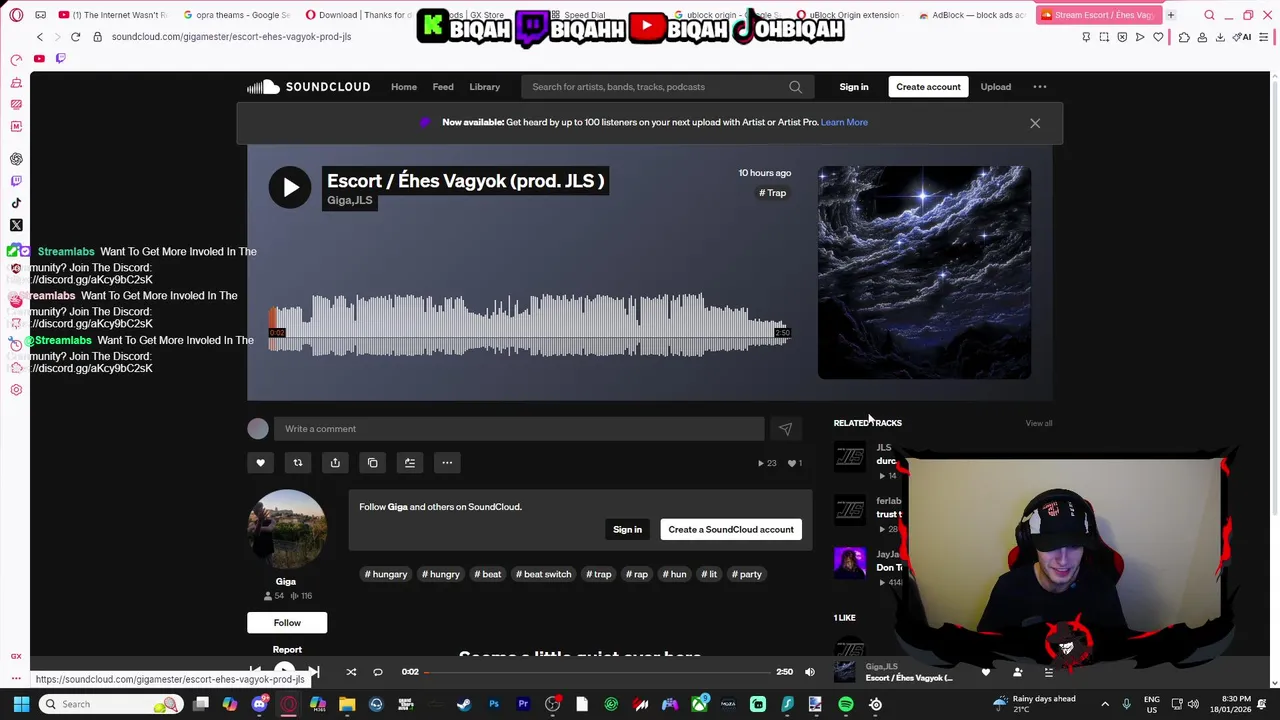
Task: Follow artist icon in bottom player
Action: point(1017,672)
